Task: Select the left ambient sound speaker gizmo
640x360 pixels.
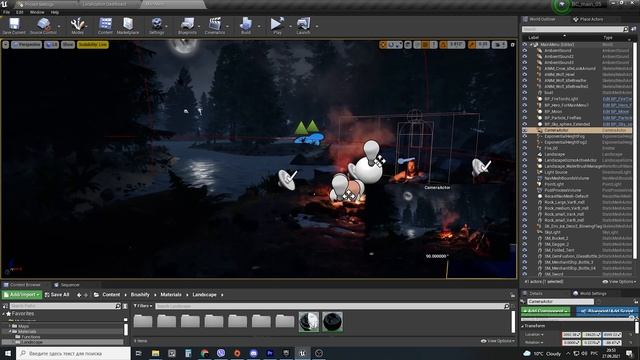Action: click(x=287, y=179)
